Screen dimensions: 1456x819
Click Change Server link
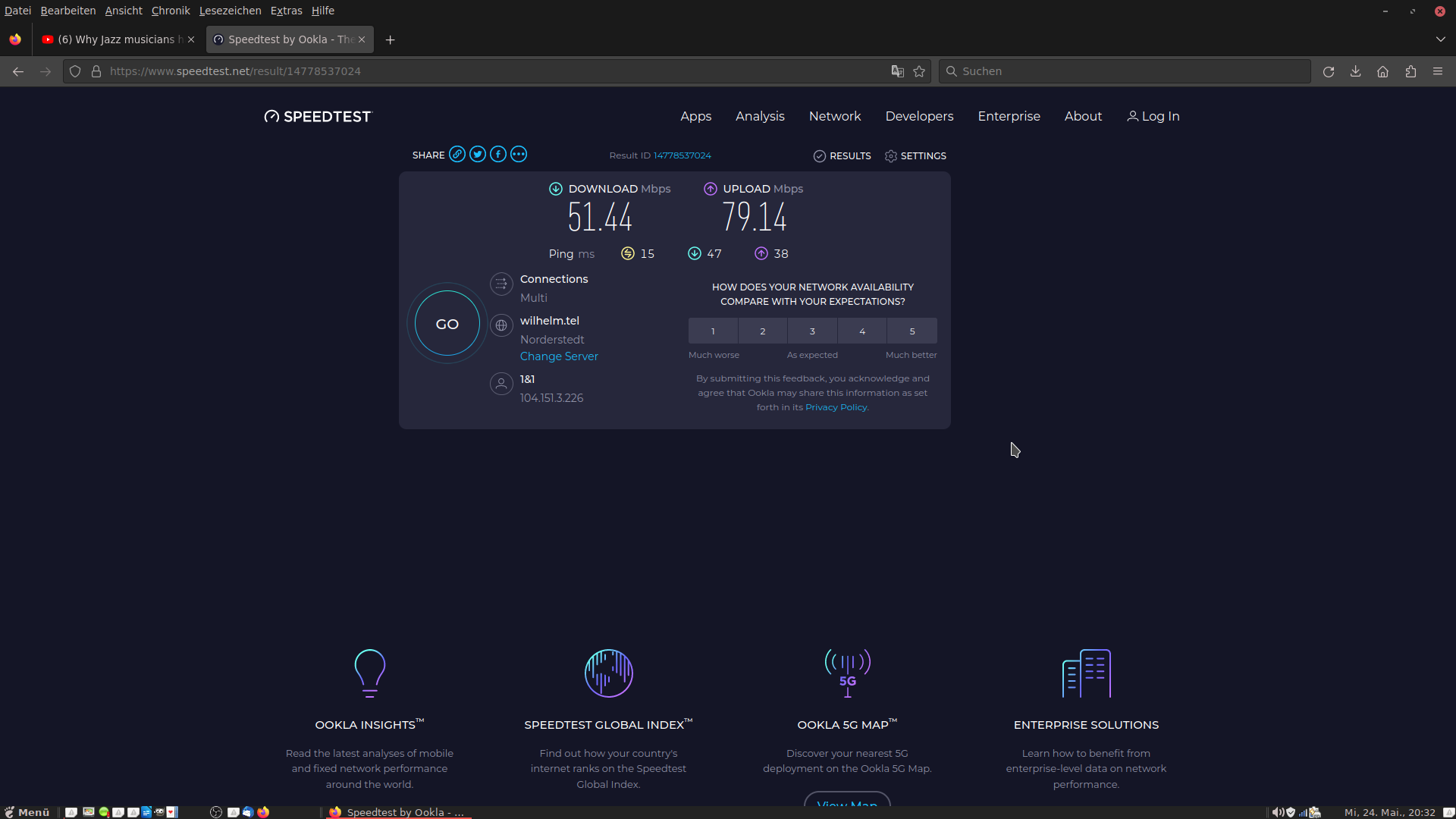point(559,356)
